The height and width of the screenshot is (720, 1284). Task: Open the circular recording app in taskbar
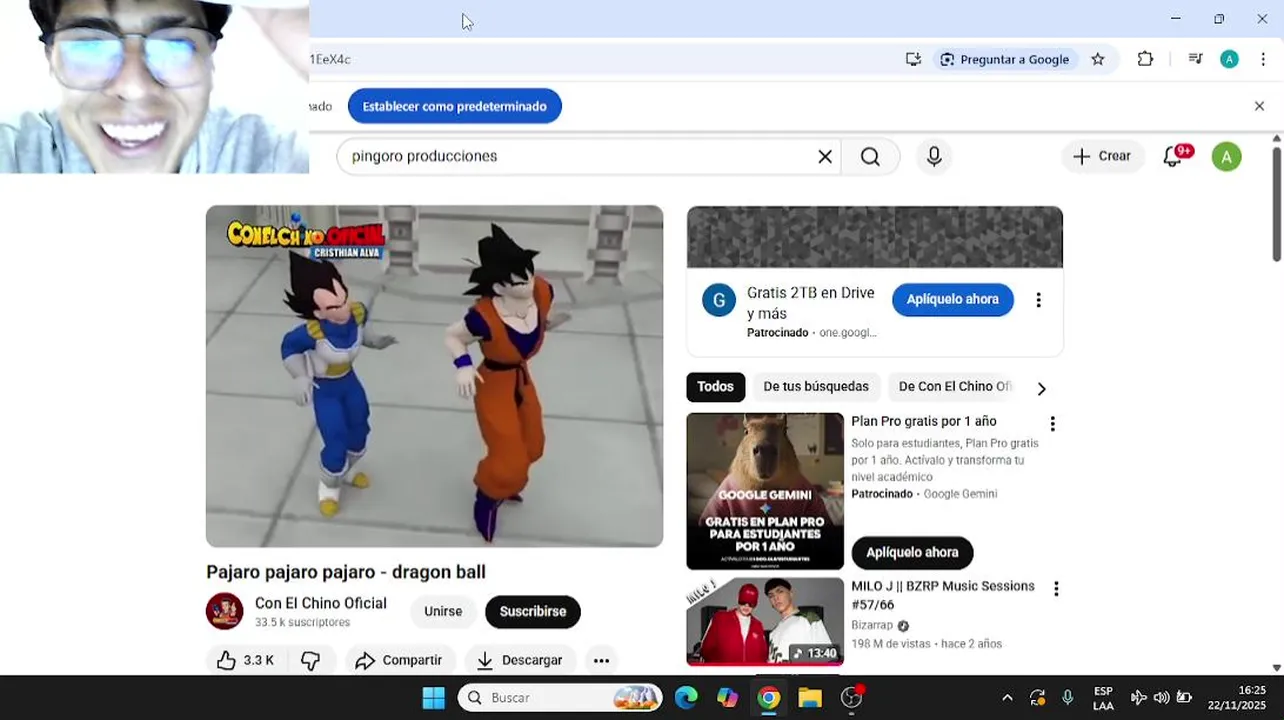(852, 697)
